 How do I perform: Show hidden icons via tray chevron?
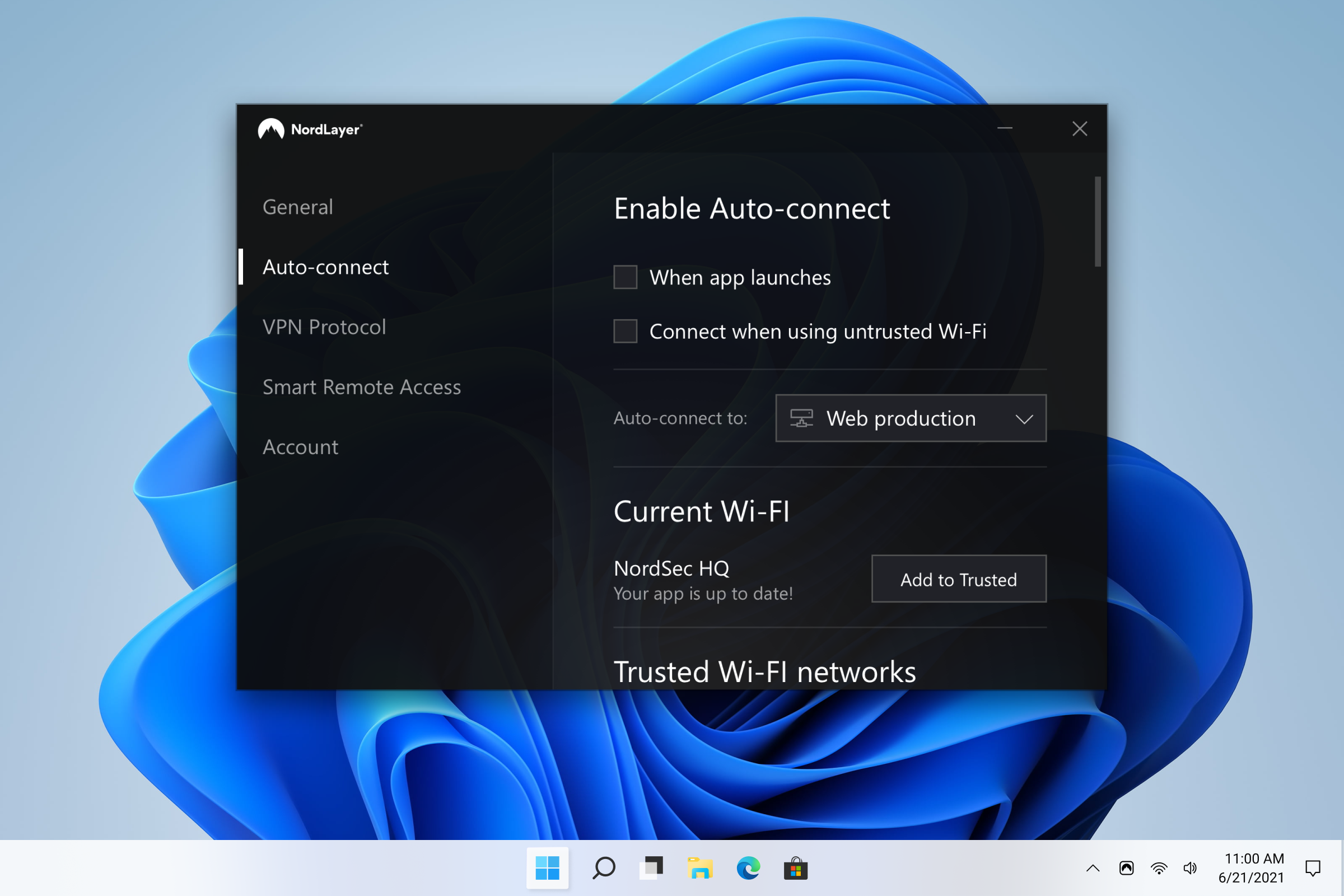click(x=1093, y=869)
